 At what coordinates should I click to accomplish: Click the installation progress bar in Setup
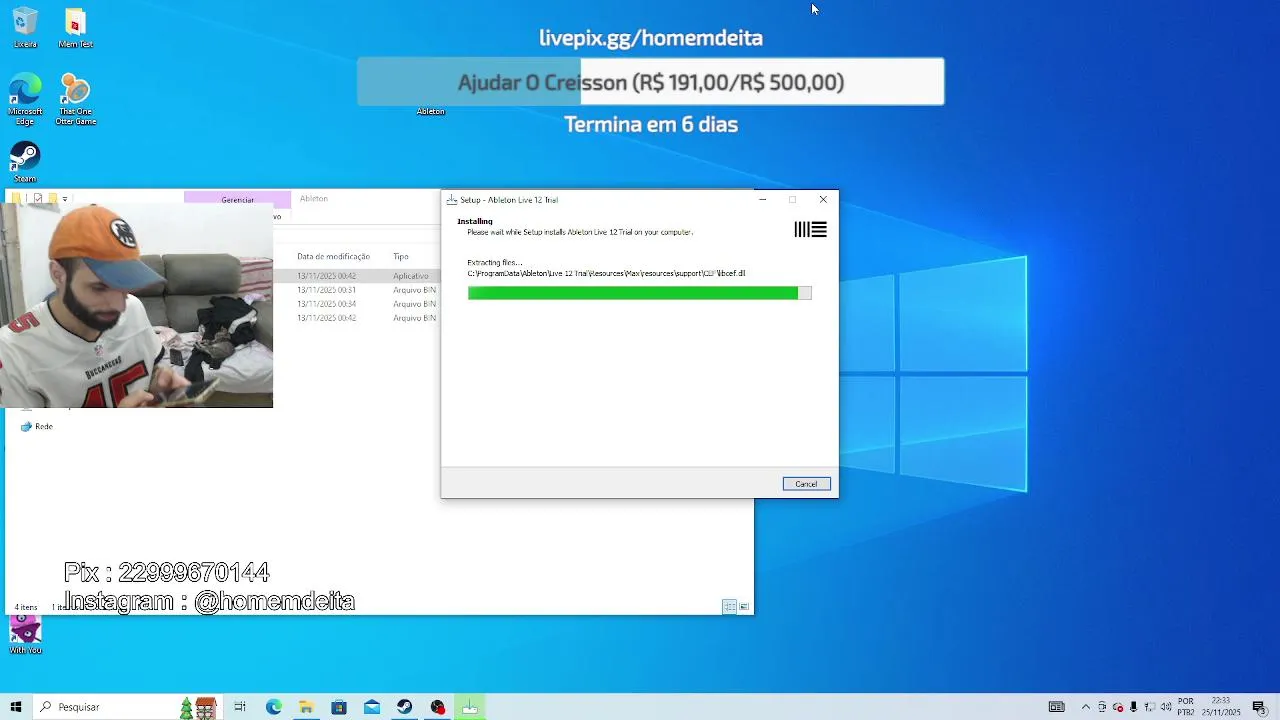click(639, 293)
